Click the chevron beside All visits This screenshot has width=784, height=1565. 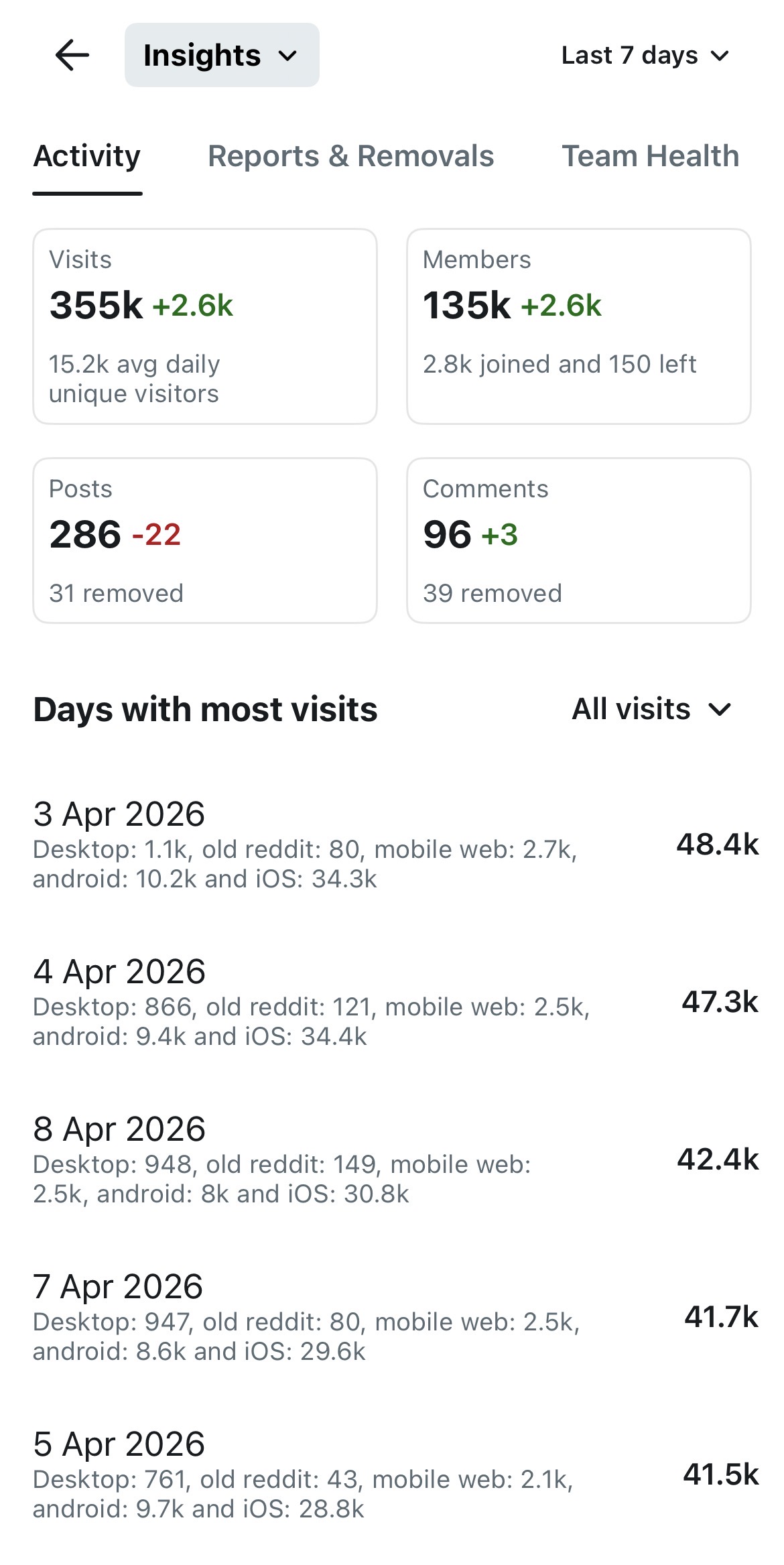pos(720,710)
